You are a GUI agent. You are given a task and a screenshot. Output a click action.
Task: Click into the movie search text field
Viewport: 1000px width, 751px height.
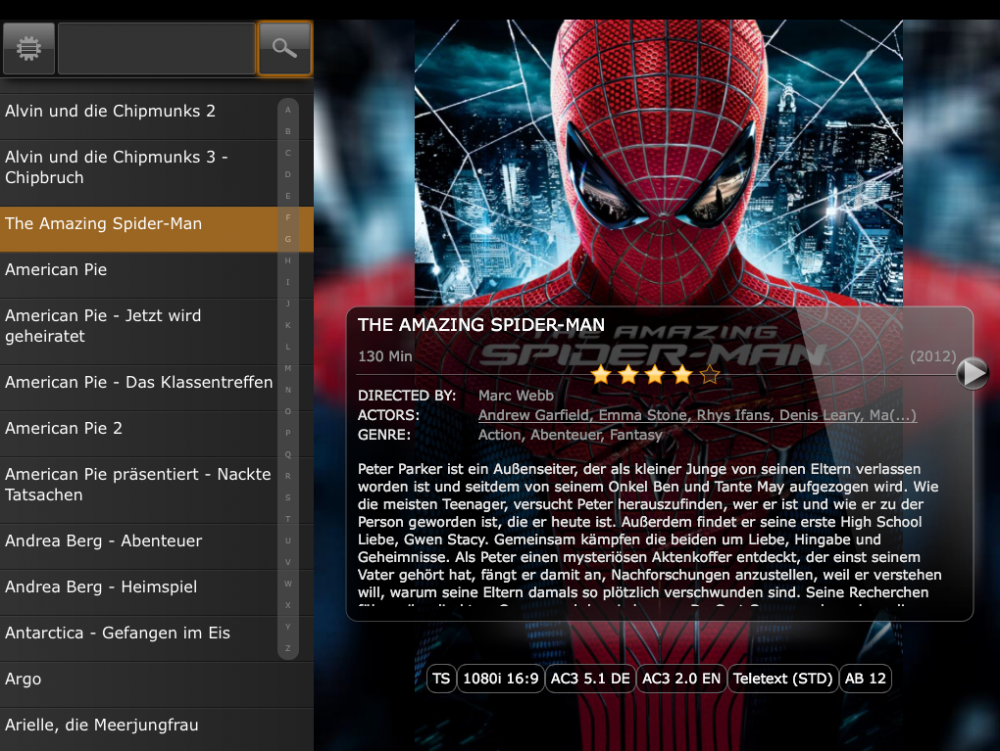(x=156, y=49)
